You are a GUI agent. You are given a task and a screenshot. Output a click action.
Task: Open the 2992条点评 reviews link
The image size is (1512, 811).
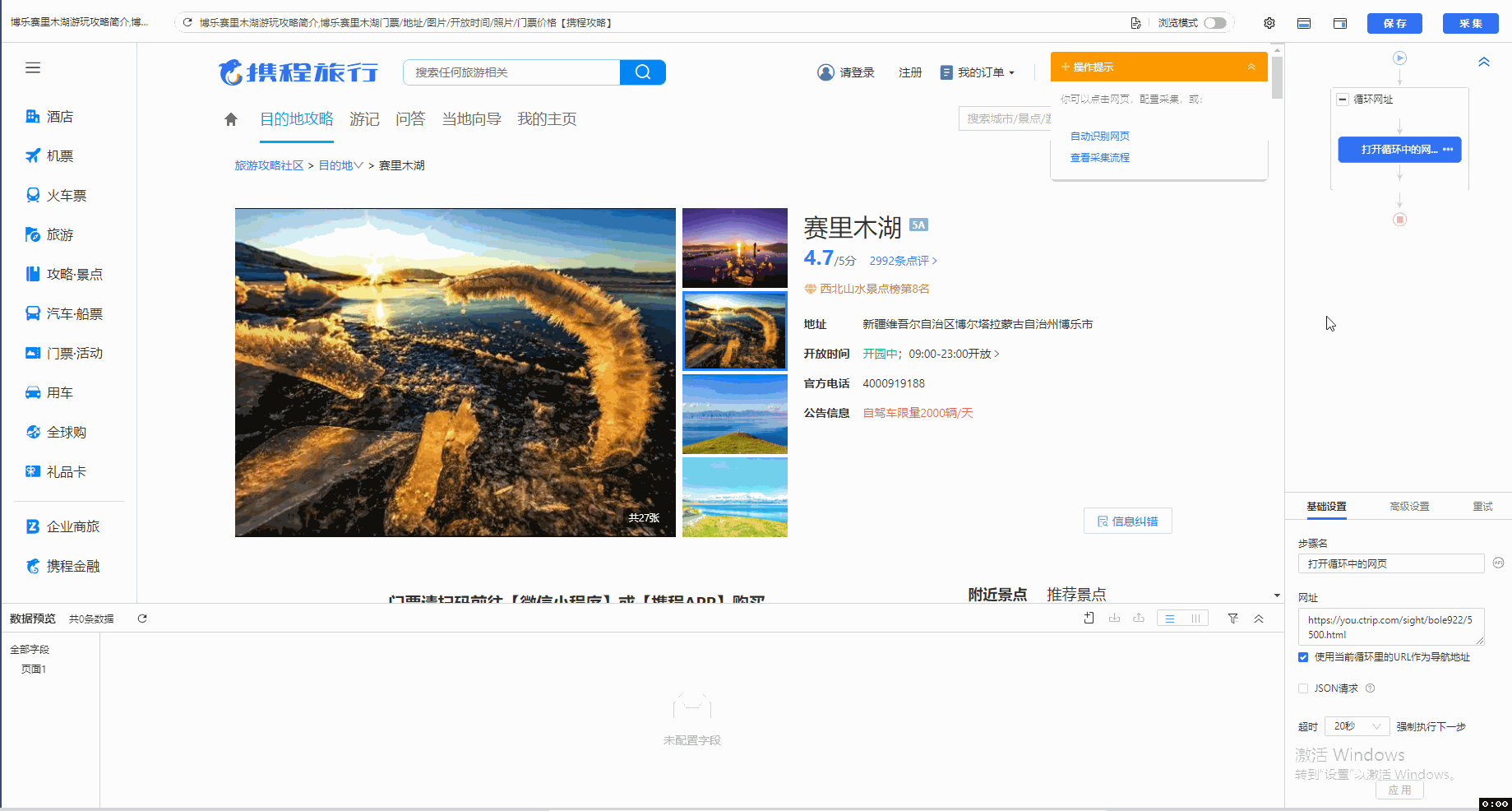pos(903,261)
